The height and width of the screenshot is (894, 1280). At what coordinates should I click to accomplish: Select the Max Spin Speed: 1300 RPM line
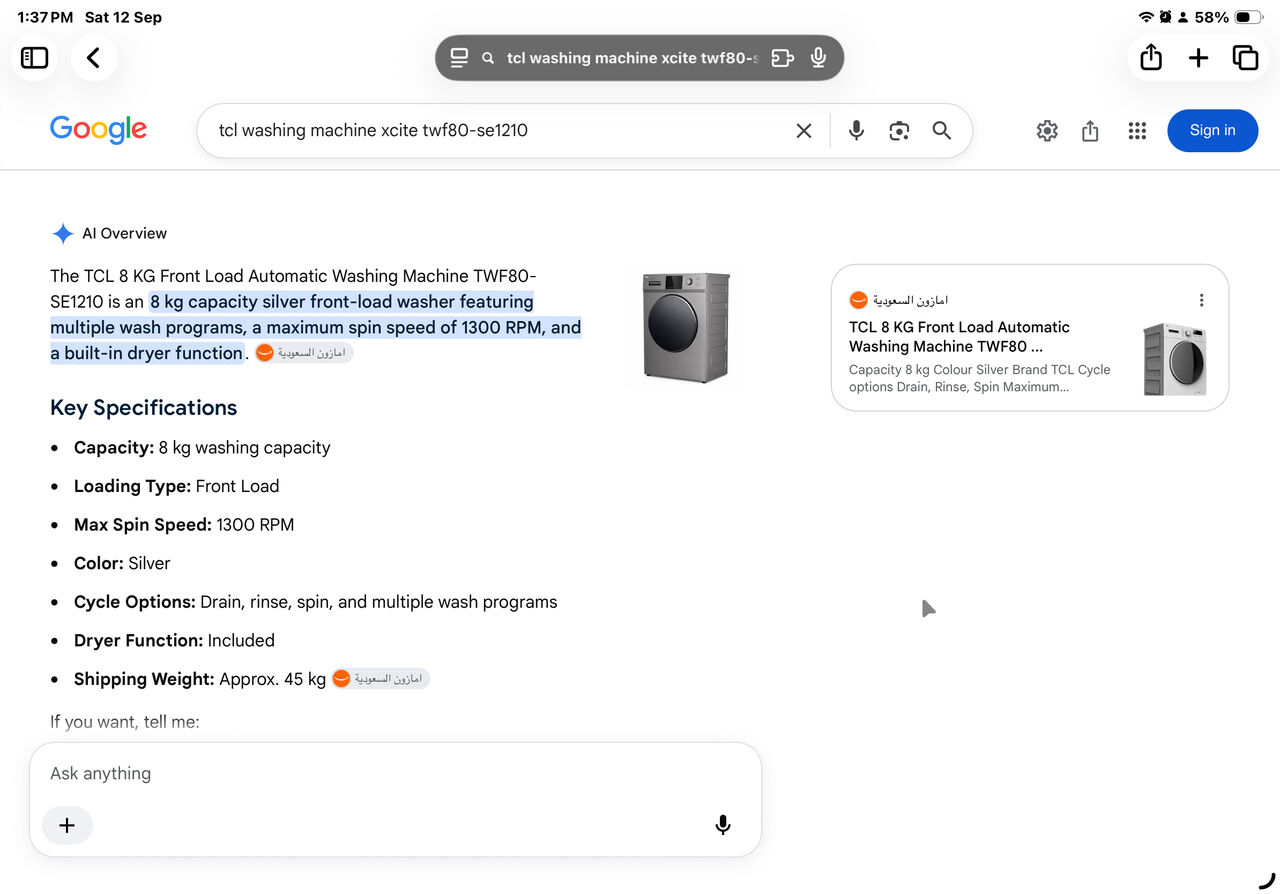click(184, 525)
